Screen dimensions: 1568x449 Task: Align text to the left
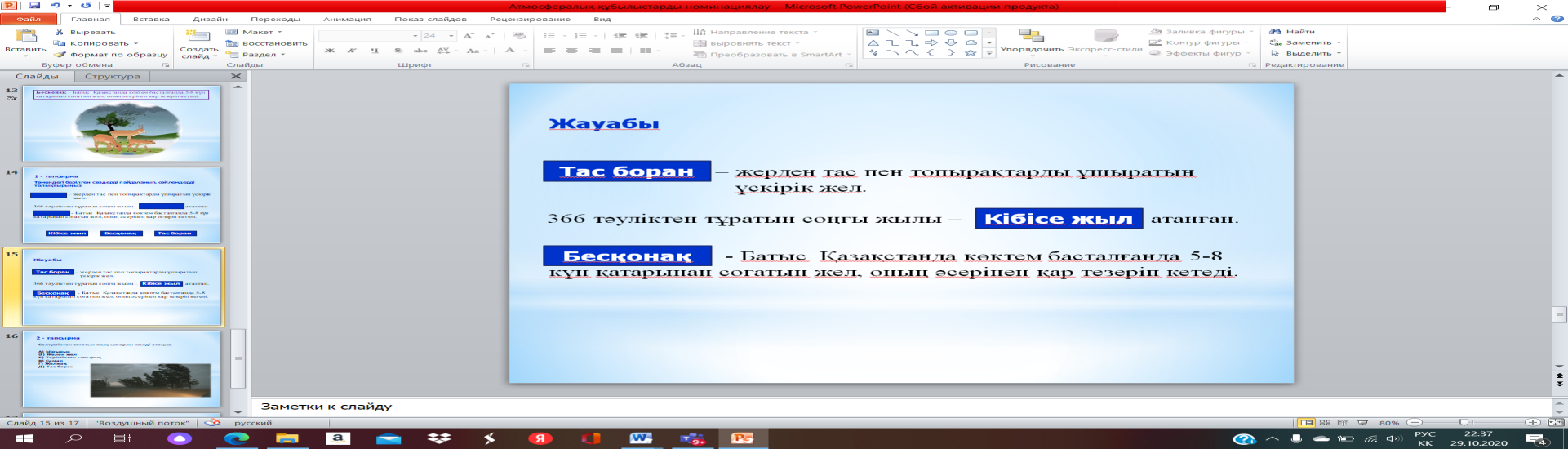[x=549, y=51]
